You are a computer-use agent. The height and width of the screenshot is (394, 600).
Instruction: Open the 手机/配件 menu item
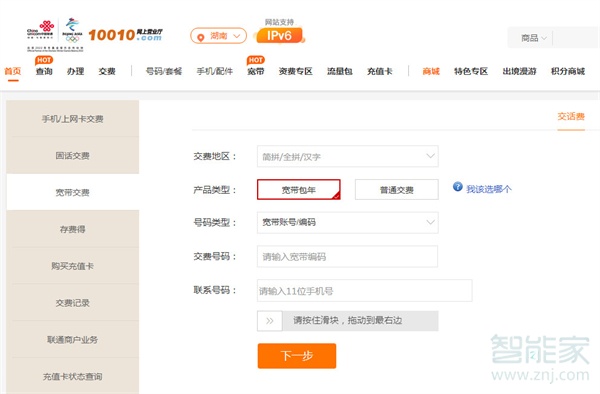click(215, 71)
